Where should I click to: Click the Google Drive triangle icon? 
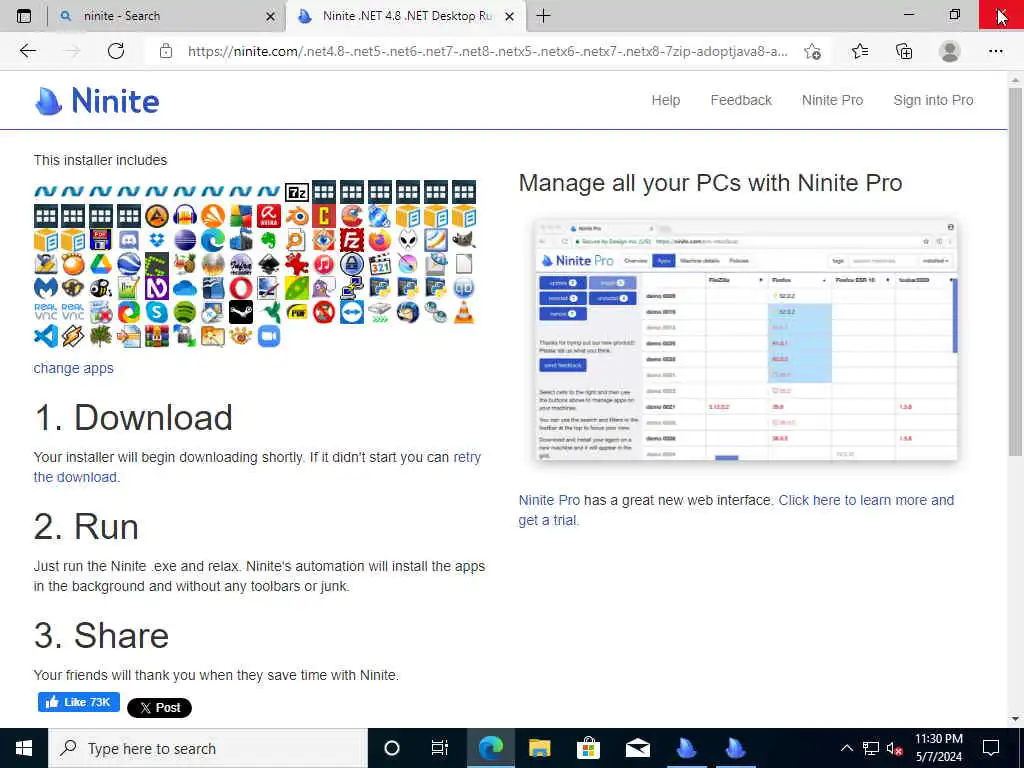tap(101, 264)
